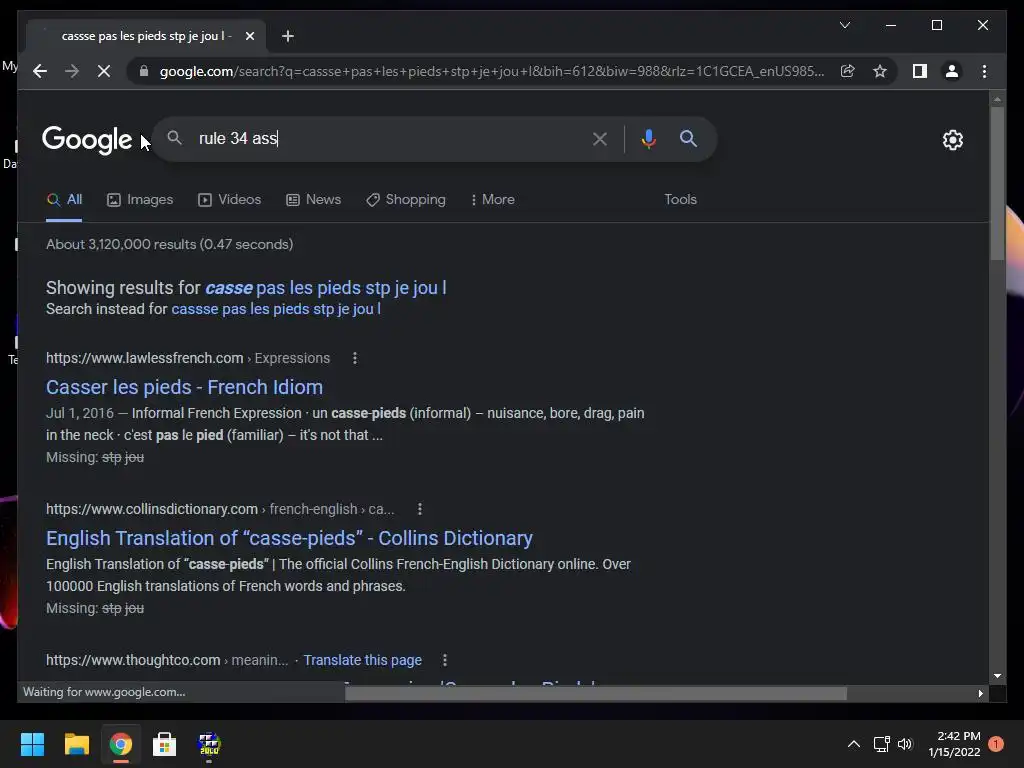Show hidden system tray icons chevron

pyautogui.click(x=854, y=744)
